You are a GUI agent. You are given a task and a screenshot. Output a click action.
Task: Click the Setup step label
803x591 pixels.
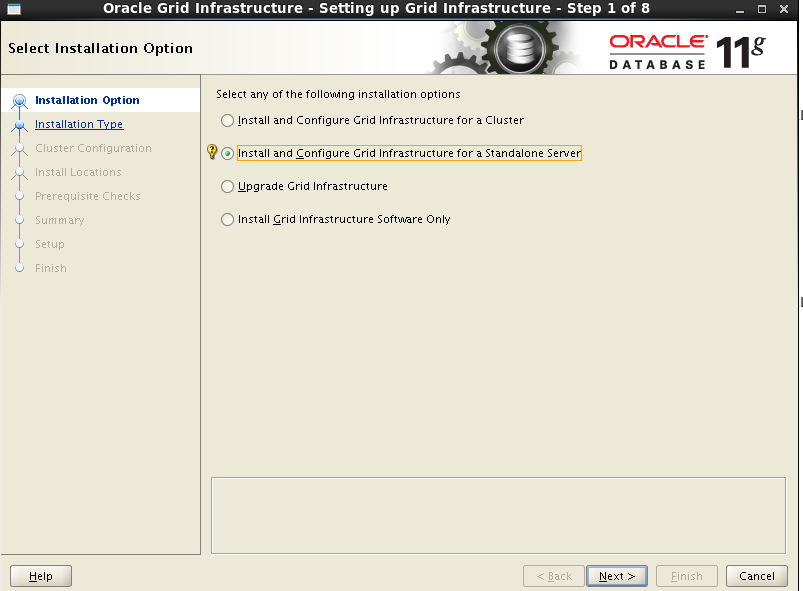(x=50, y=244)
